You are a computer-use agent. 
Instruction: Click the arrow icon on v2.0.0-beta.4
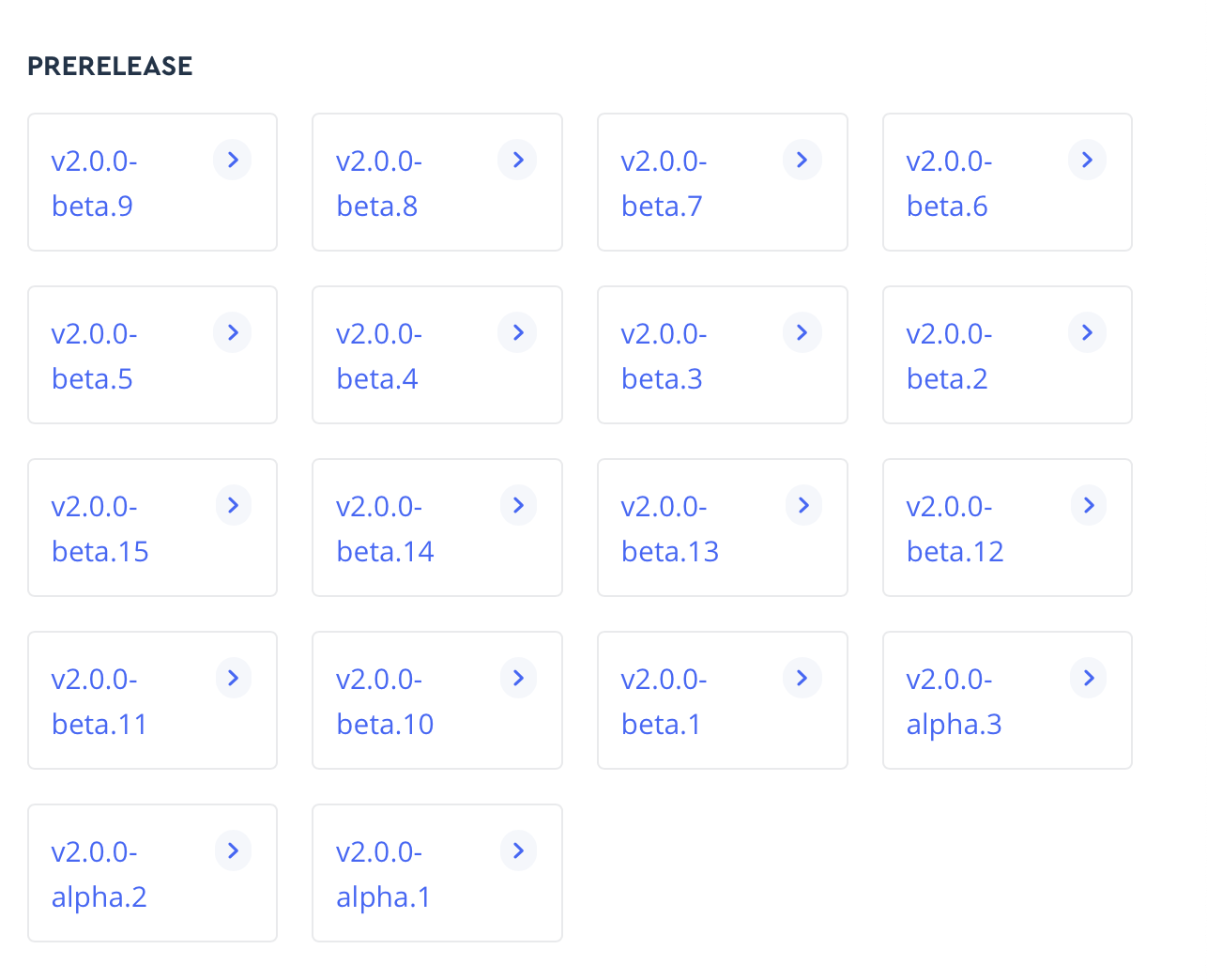pos(517,332)
